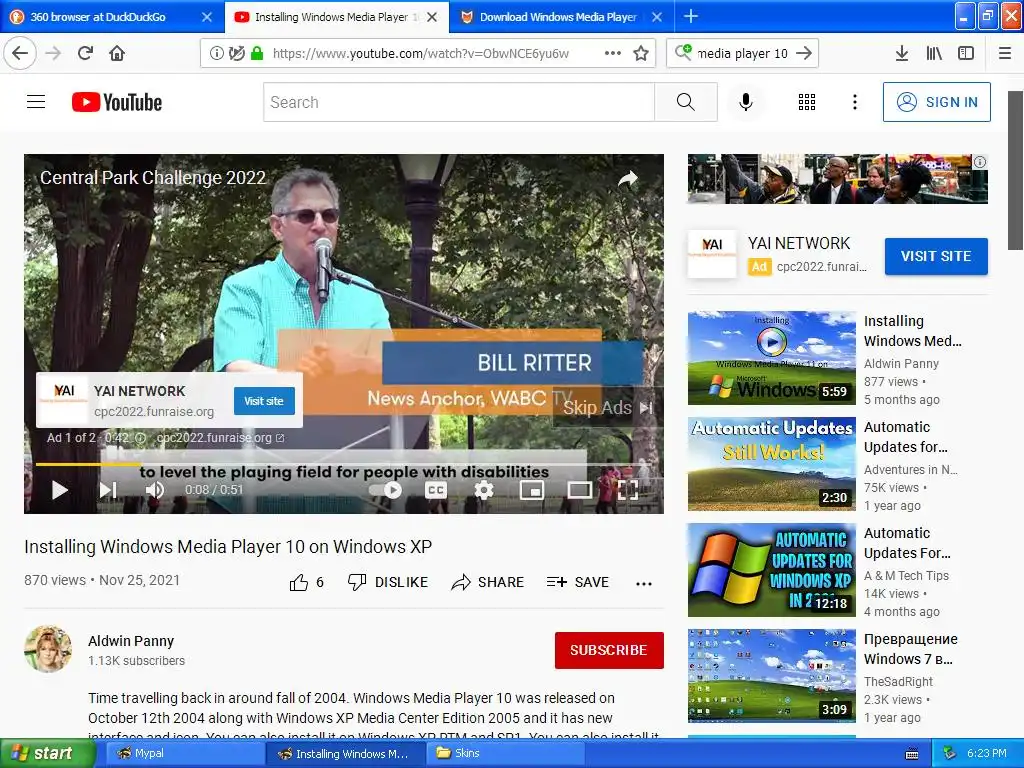The height and width of the screenshot is (768, 1024).
Task: Seek on the video progress bar
Action: click(344, 464)
